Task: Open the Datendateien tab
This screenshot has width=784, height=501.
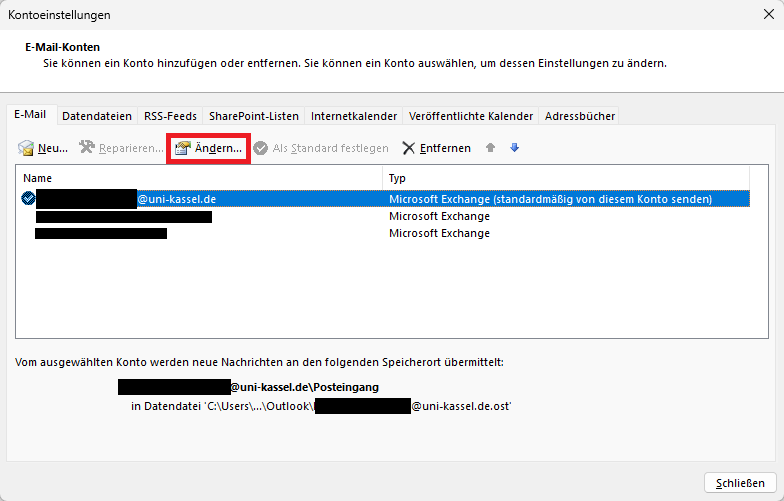Action: (97, 116)
